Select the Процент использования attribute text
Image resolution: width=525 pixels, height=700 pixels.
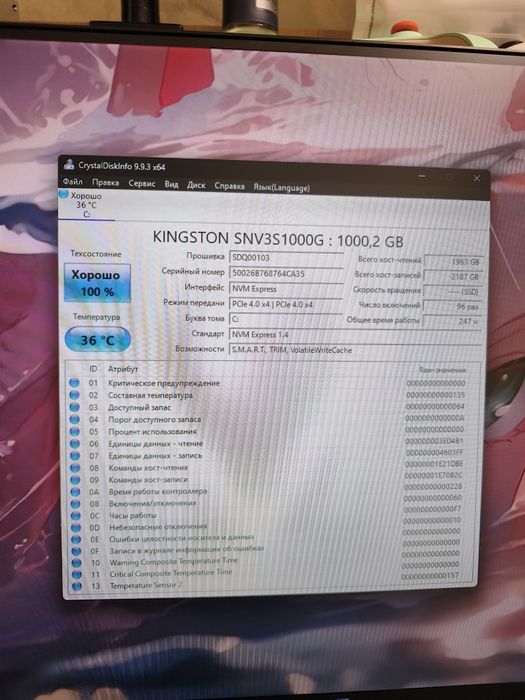click(153, 431)
